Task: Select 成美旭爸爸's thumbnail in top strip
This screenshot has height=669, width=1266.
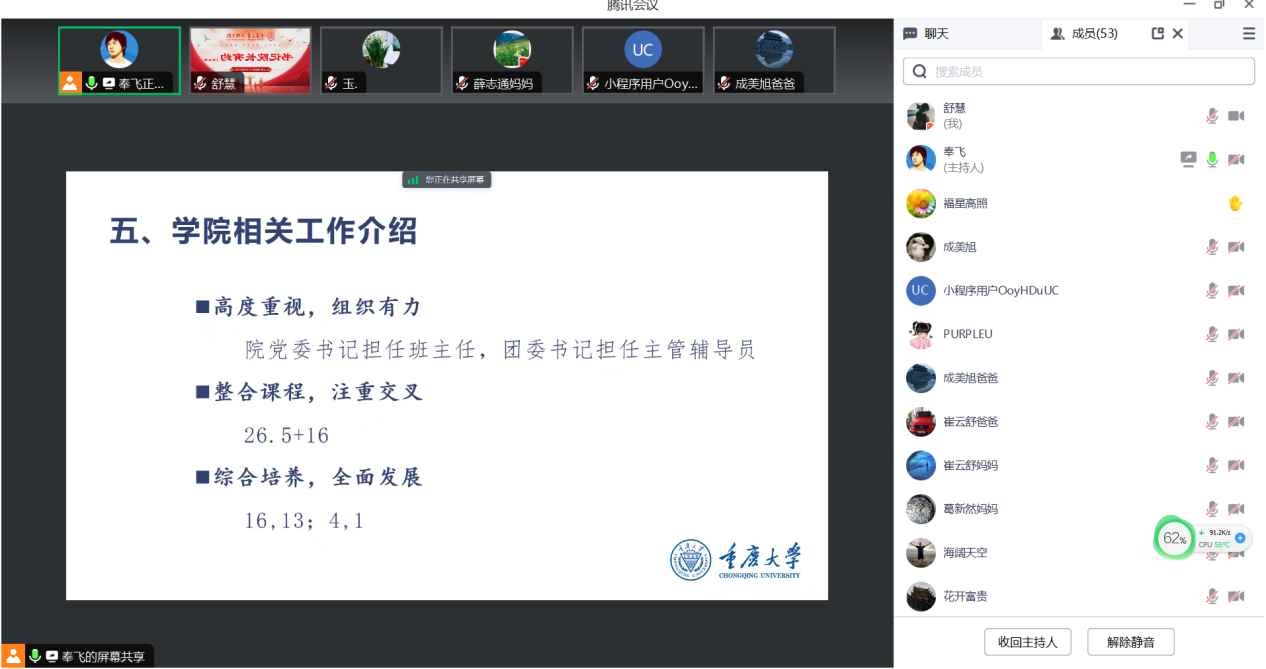Action: (774, 61)
